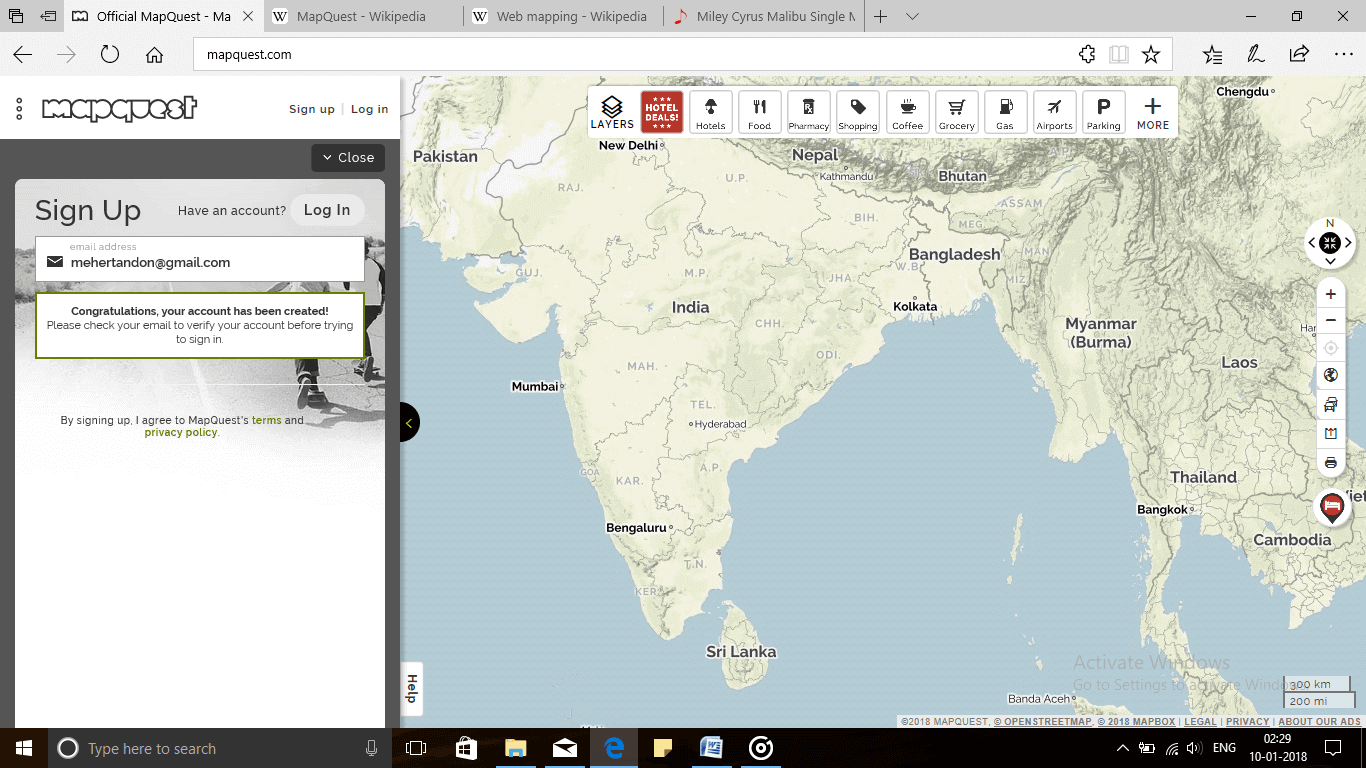Click the Log In button in the form
Image resolution: width=1366 pixels, height=768 pixels.
click(x=327, y=210)
